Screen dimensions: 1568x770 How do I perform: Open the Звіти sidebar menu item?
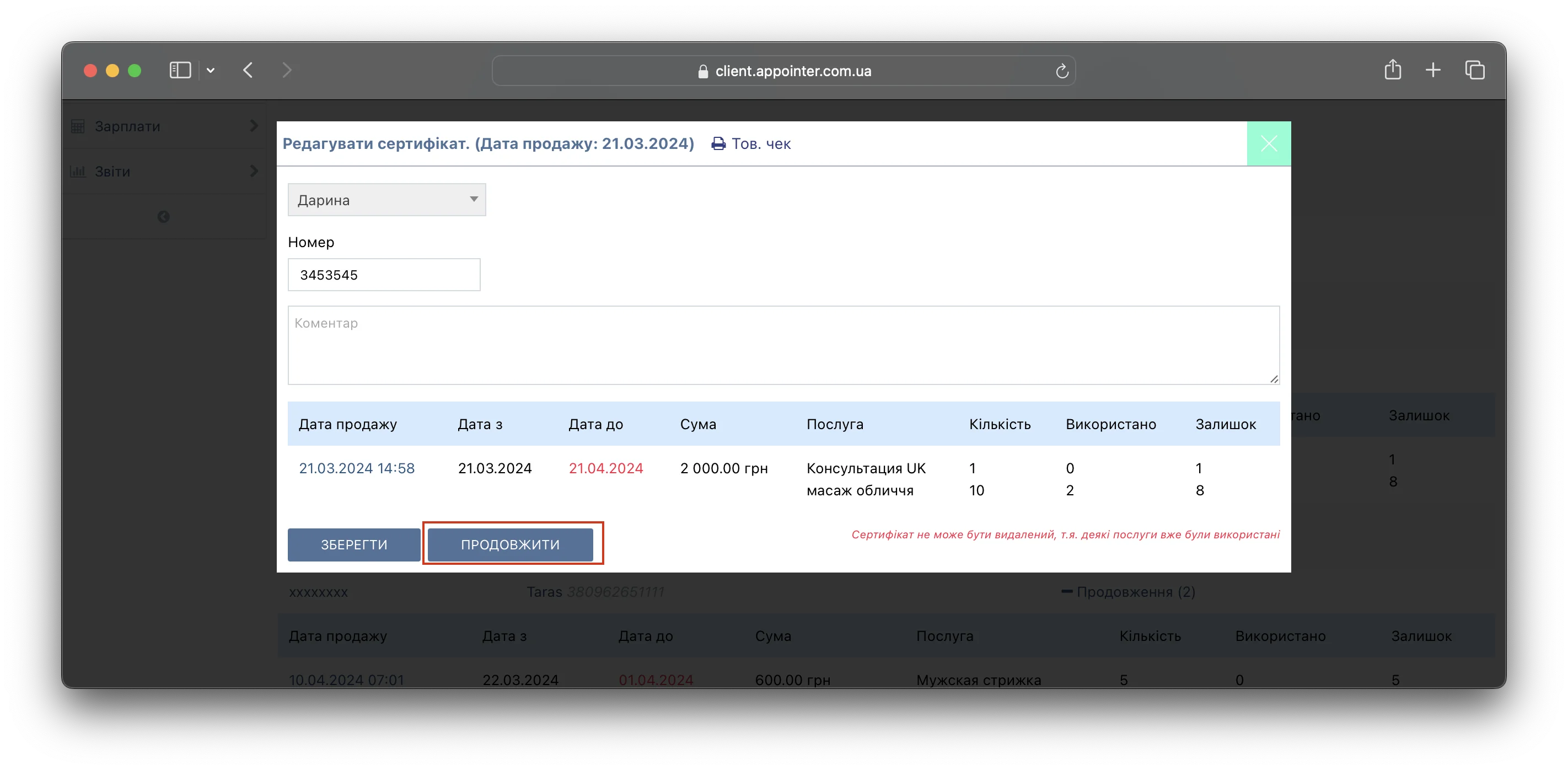click(x=164, y=171)
